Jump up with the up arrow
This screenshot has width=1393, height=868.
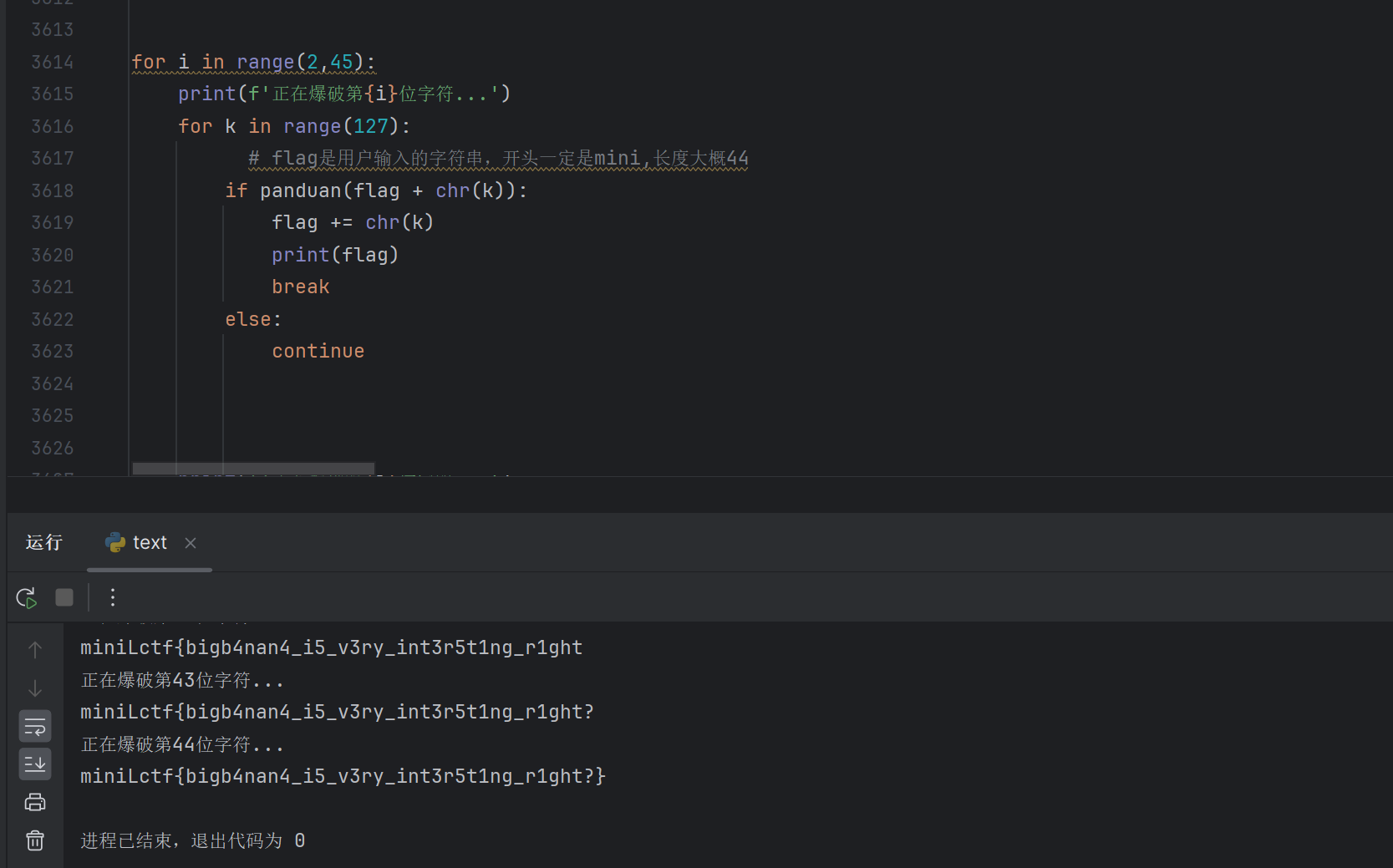[x=35, y=650]
